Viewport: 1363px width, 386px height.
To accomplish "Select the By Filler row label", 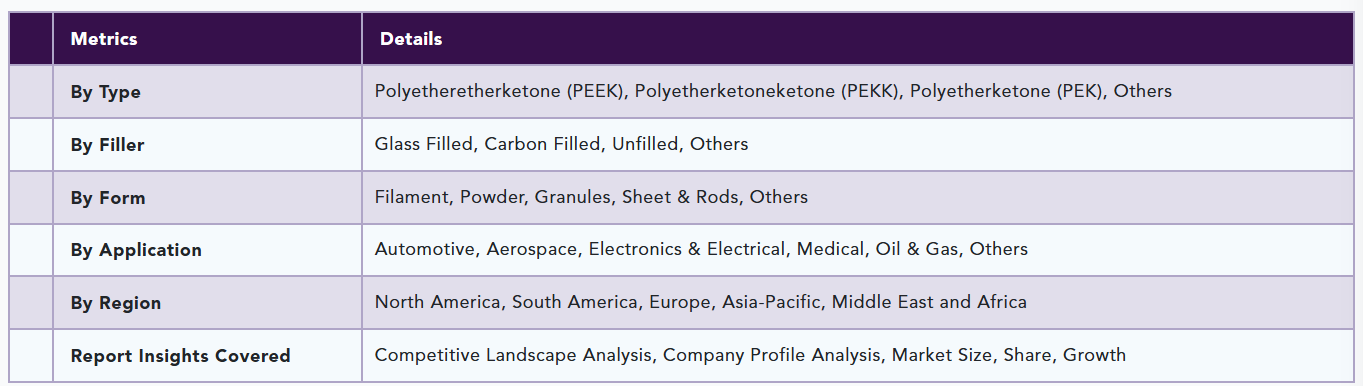I will click(107, 145).
